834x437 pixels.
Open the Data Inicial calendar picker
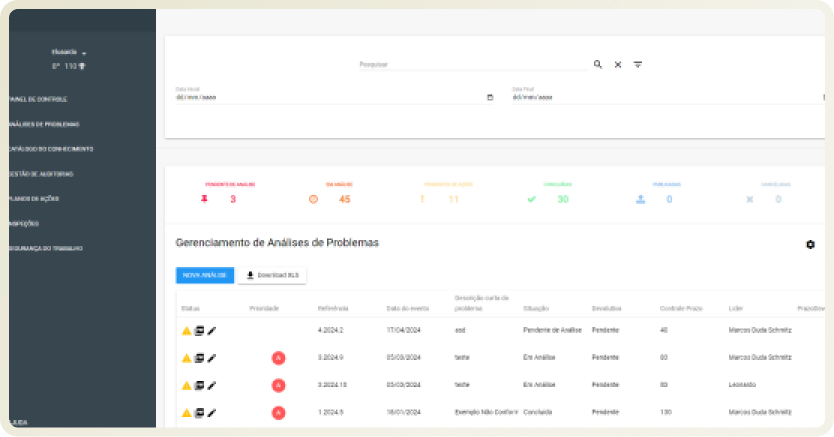489,97
